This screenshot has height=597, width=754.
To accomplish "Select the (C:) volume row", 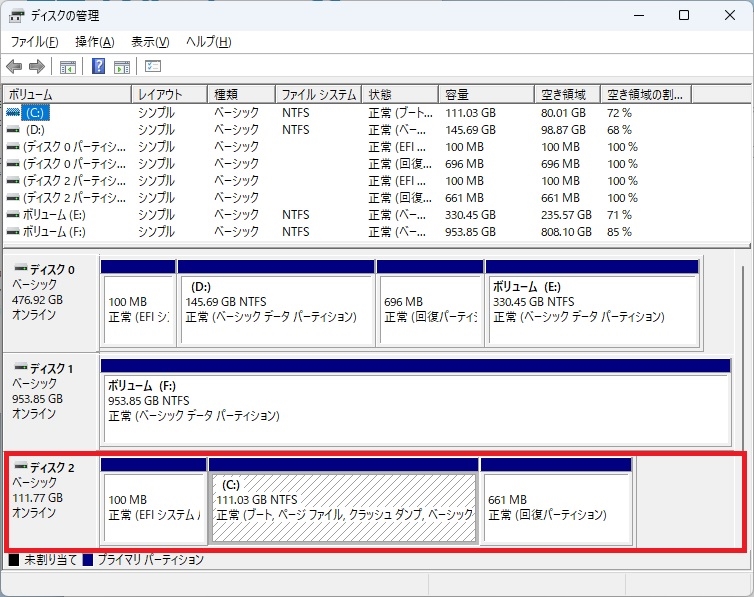I will (x=346, y=113).
